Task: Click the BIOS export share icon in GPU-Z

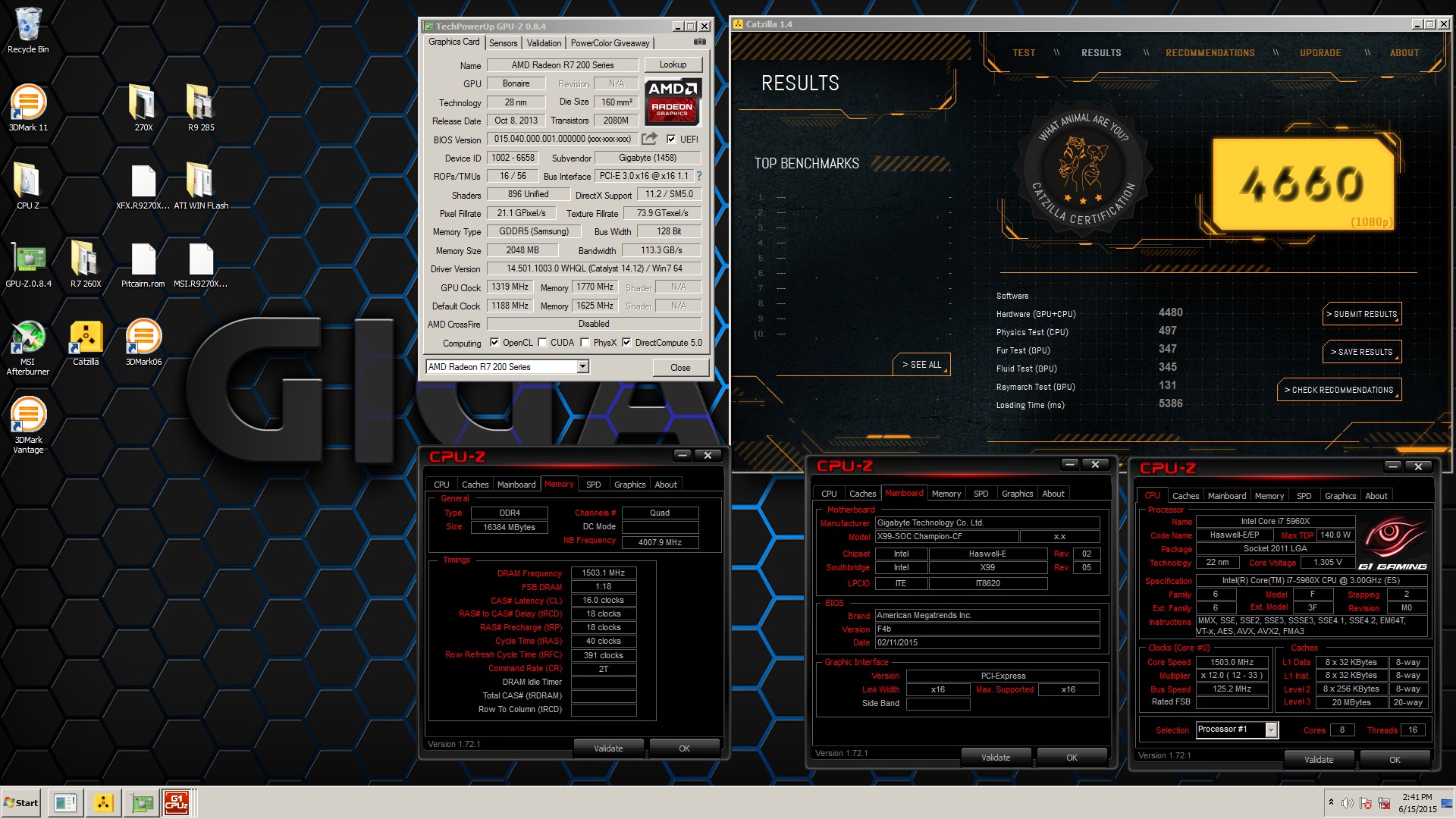Action: (x=649, y=139)
